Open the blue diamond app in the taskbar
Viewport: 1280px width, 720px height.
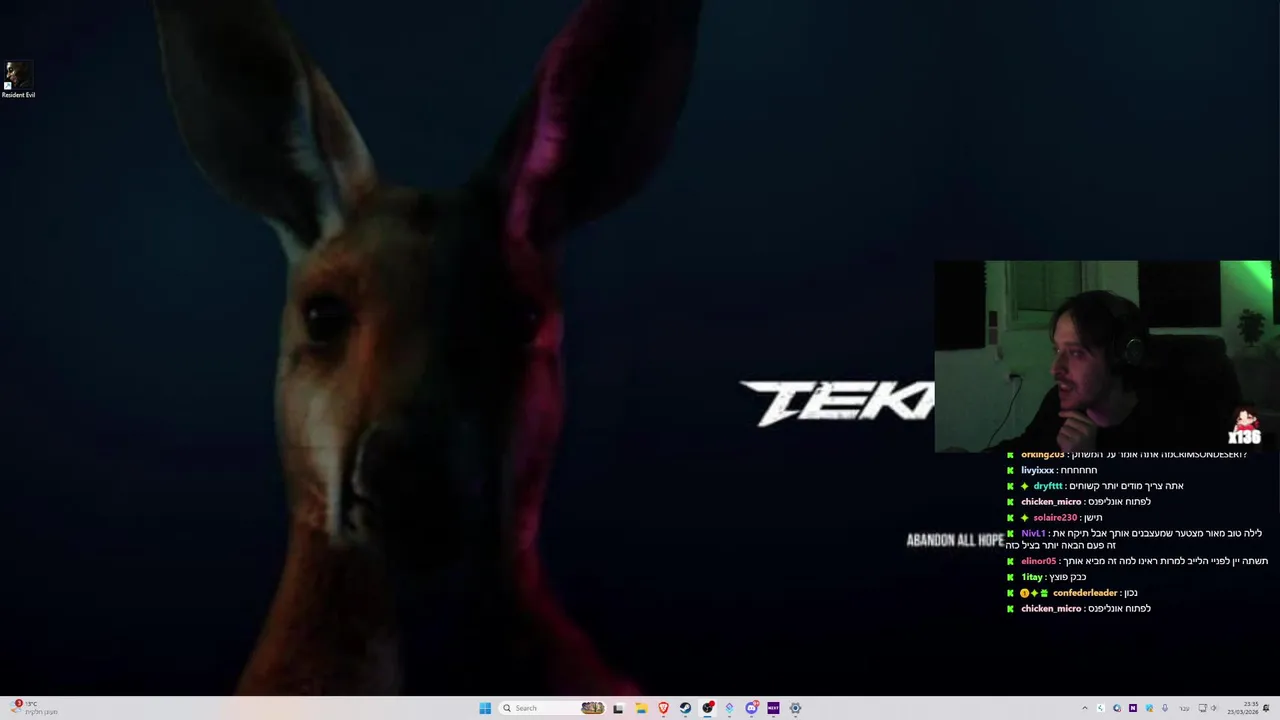point(729,708)
